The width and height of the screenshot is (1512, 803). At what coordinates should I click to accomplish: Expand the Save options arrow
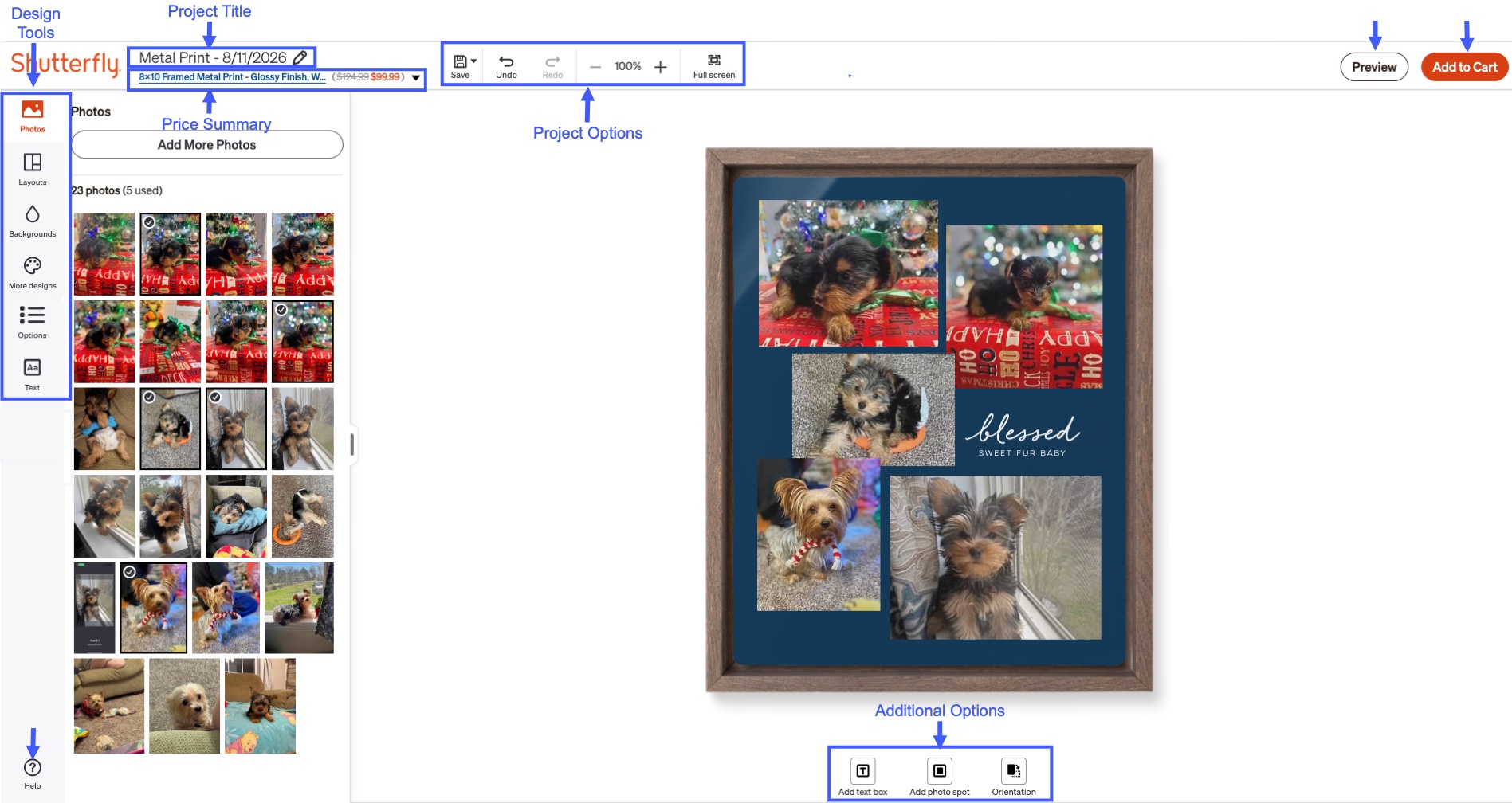[x=474, y=61]
